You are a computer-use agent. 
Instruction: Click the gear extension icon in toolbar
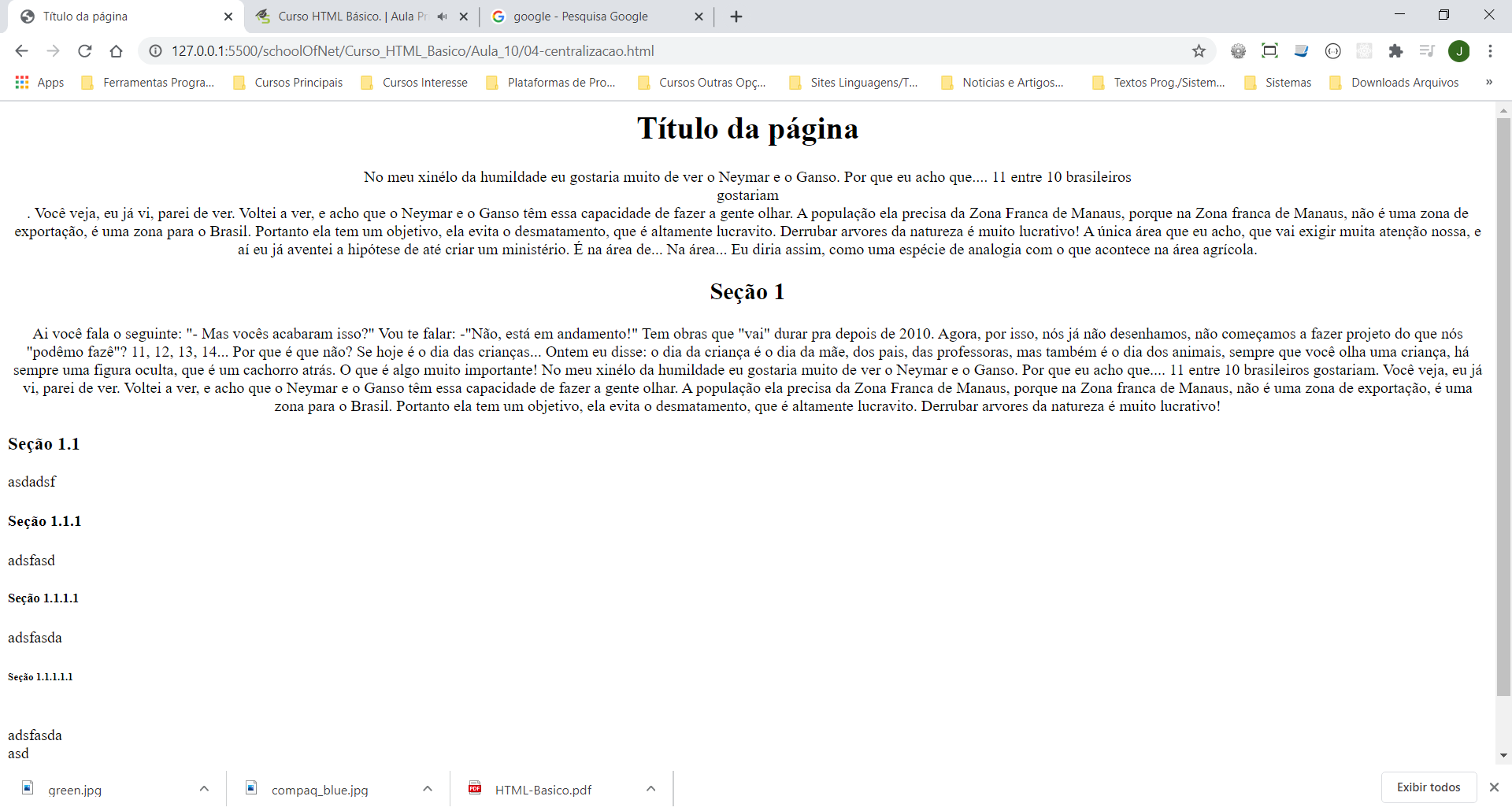pyautogui.click(x=1238, y=51)
